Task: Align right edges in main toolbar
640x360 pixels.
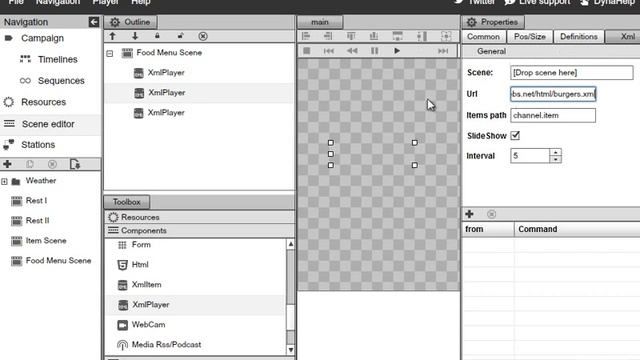Action: (328, 36)
